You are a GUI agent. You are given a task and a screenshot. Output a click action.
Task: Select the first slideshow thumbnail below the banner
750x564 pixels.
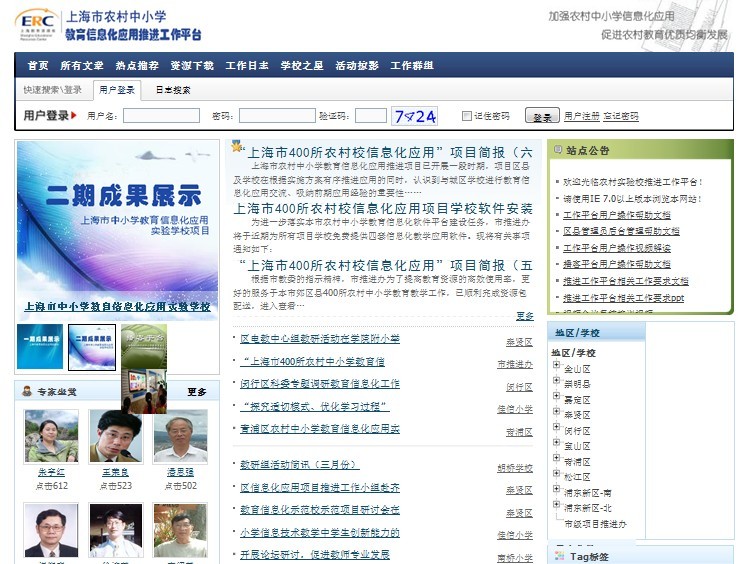coord(40,346)
